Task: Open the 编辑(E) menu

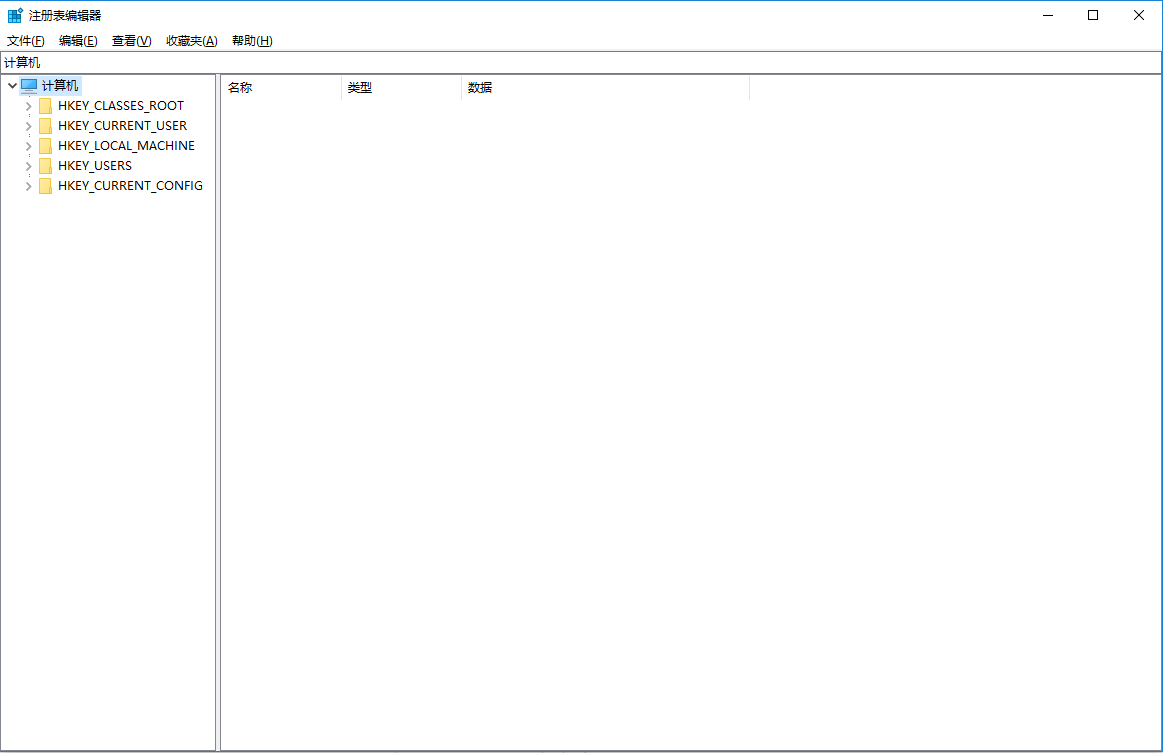Action: click(x=77, y=40)
